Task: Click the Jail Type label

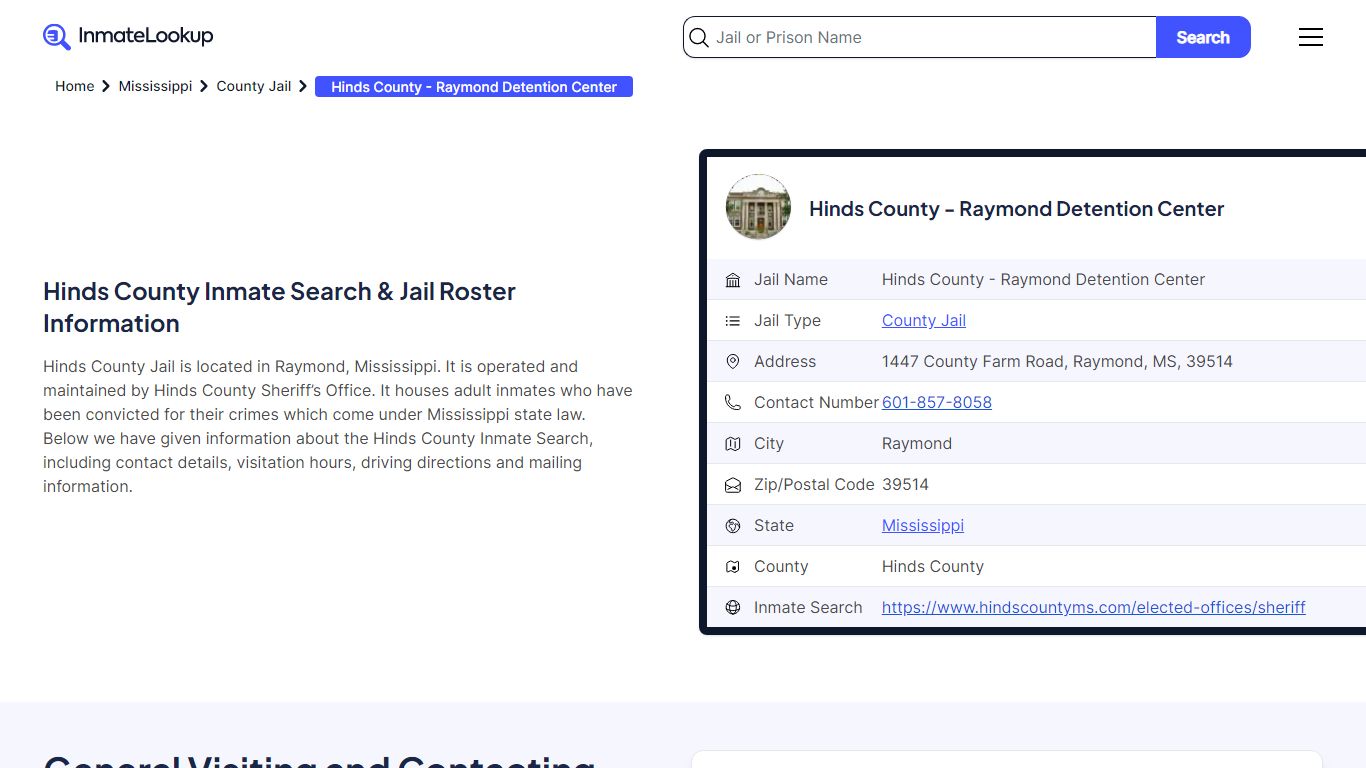Action: pos(787,320)
